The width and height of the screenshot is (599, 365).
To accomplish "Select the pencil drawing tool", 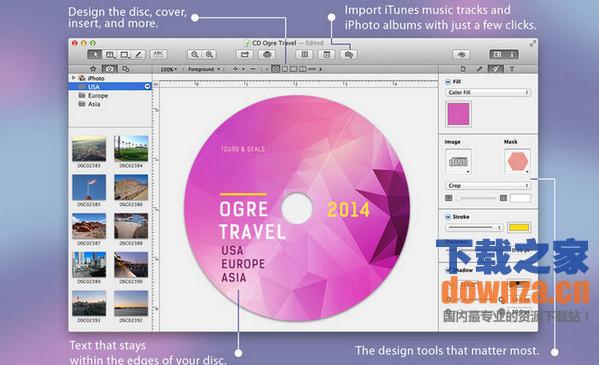I will tap(139, 55).
